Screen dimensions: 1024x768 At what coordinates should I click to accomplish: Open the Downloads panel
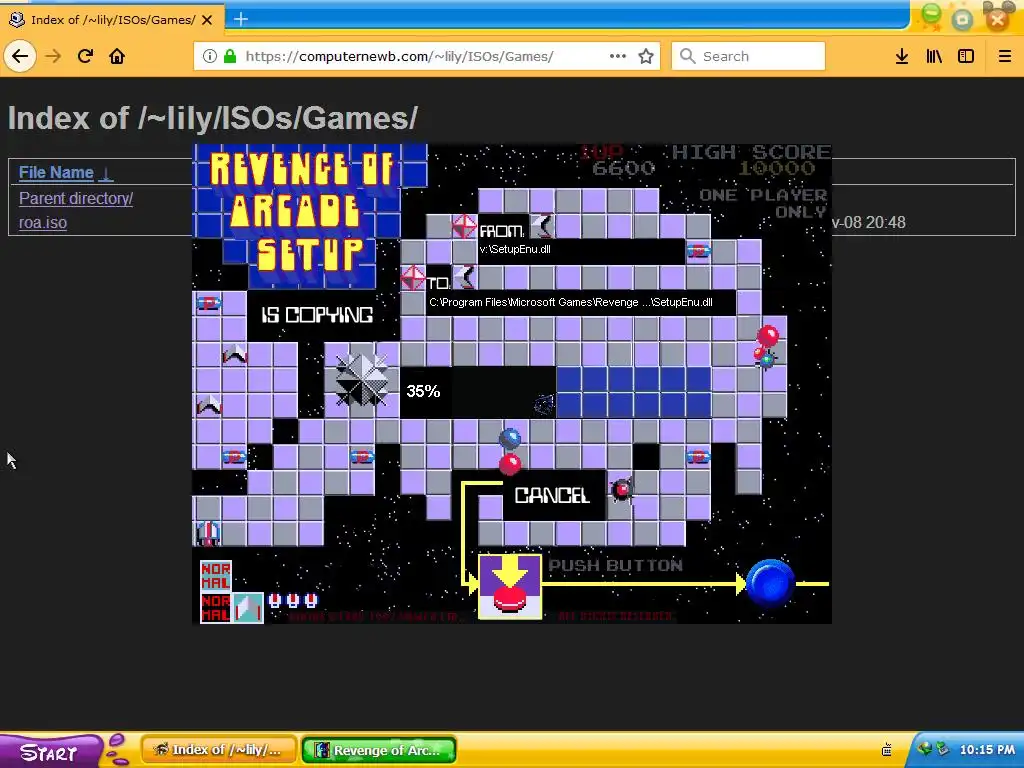(x=902, y=56)
